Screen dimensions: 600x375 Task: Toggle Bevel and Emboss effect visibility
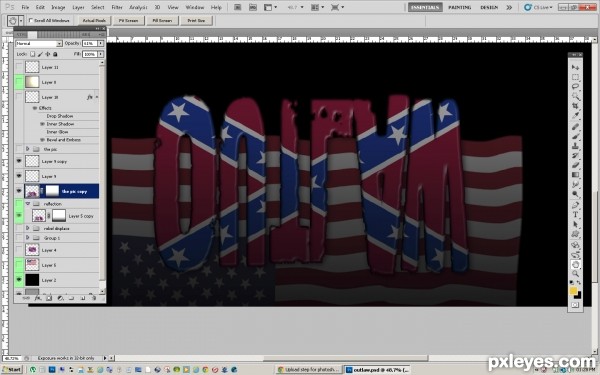tap(42, 140)
